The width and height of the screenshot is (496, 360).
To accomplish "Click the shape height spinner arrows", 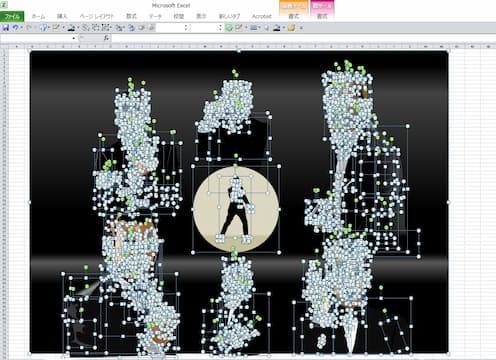I will tap(186, 28).
